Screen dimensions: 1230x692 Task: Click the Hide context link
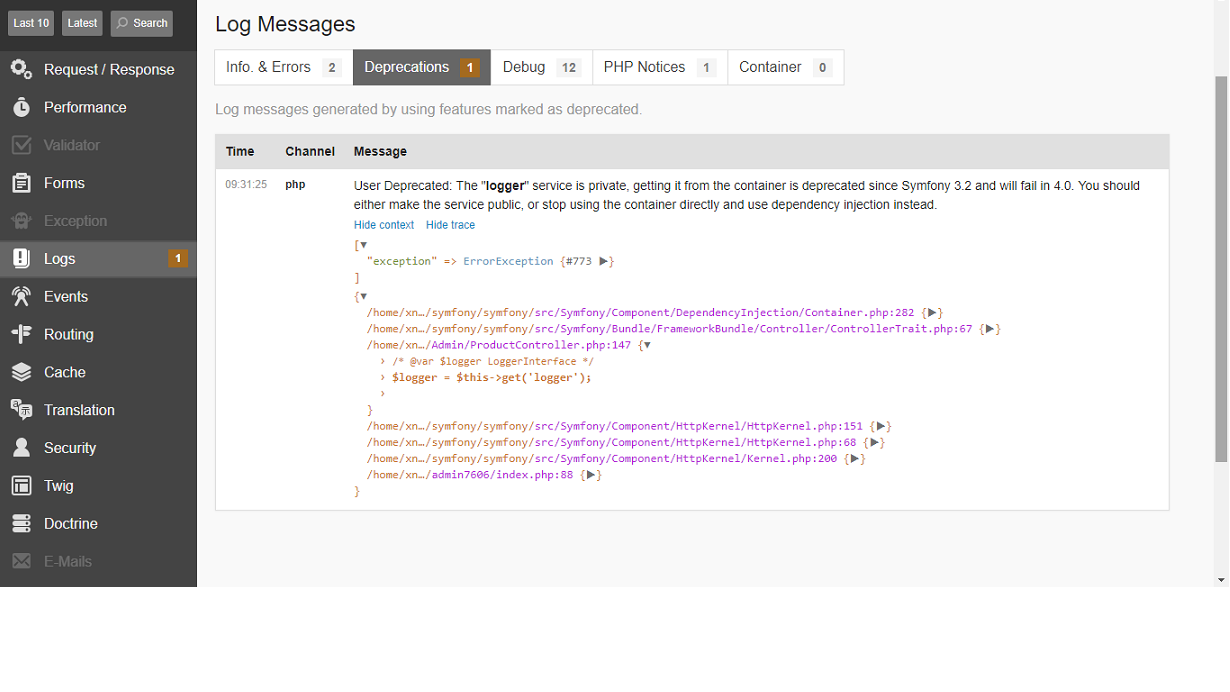coord(384,225)
